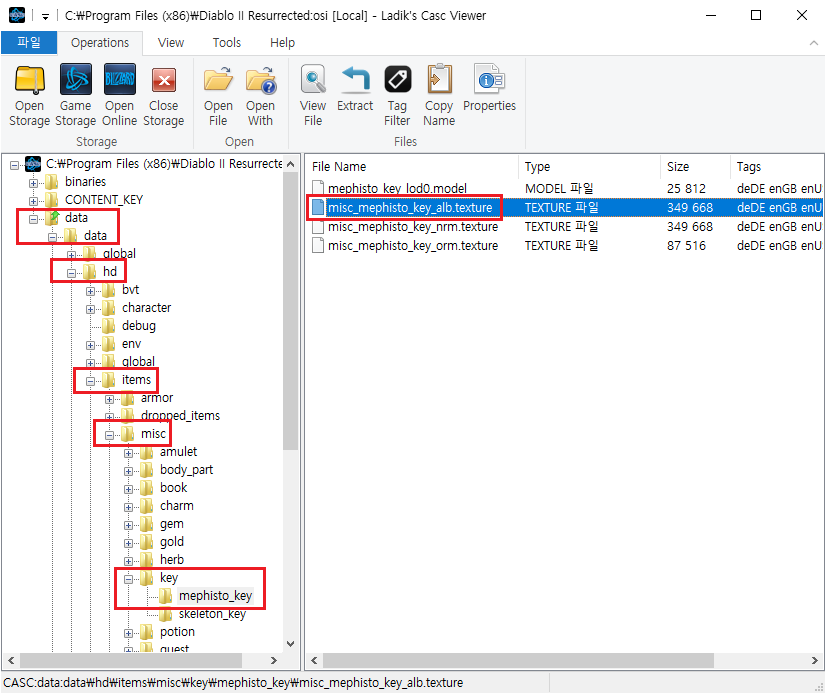825x693 pixels.
Task: Click the Close Storage red X icon
Action: click(164, 80)
